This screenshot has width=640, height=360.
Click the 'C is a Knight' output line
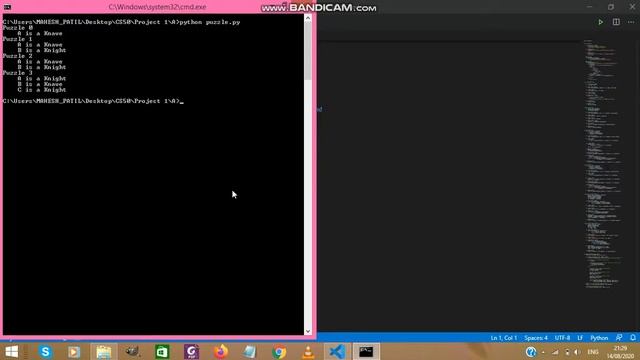coord(42,90)
